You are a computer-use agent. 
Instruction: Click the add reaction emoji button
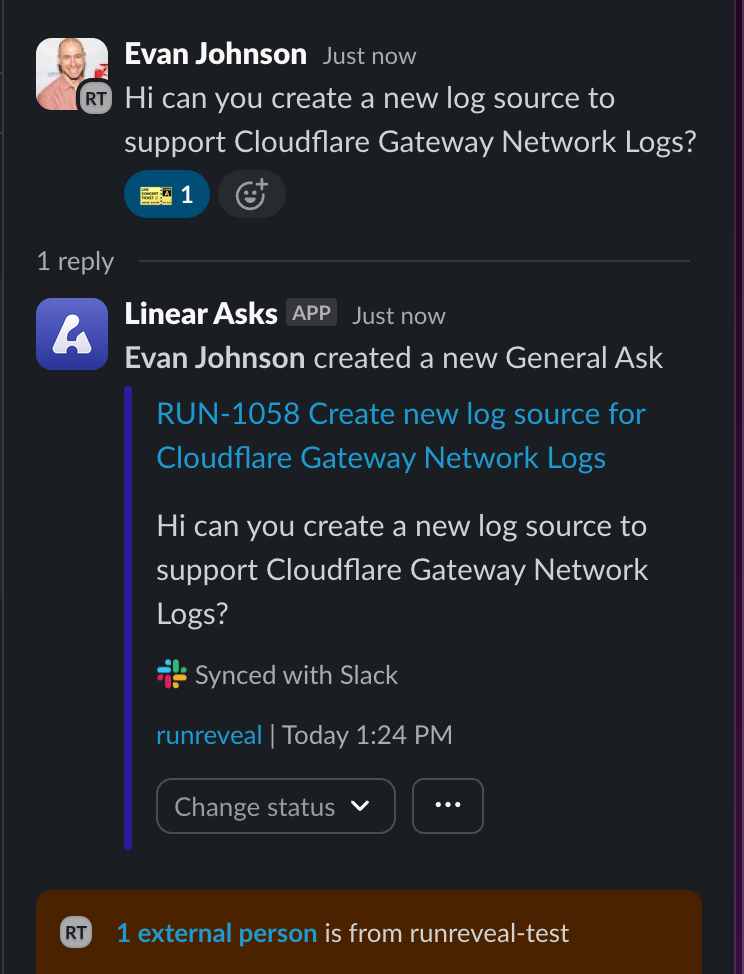tap(252, 195)
